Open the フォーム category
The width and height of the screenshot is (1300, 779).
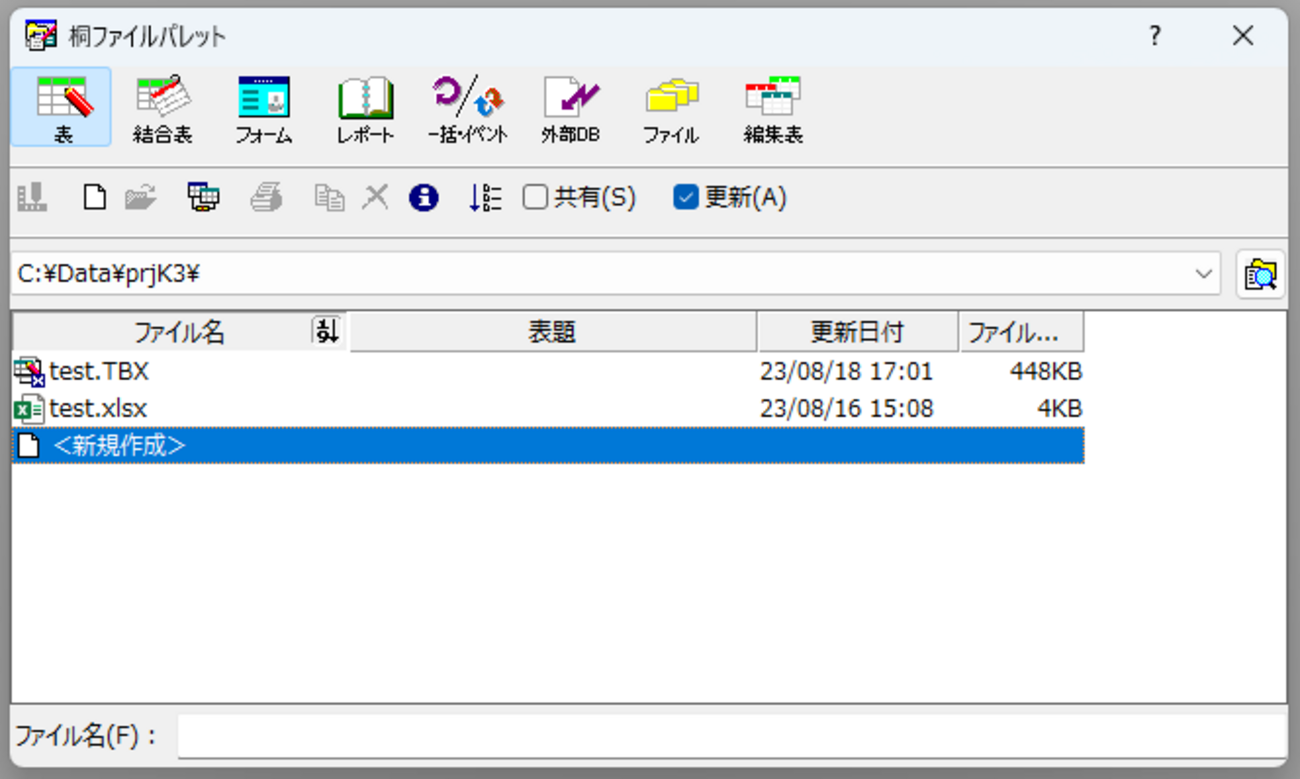point(264,108)
